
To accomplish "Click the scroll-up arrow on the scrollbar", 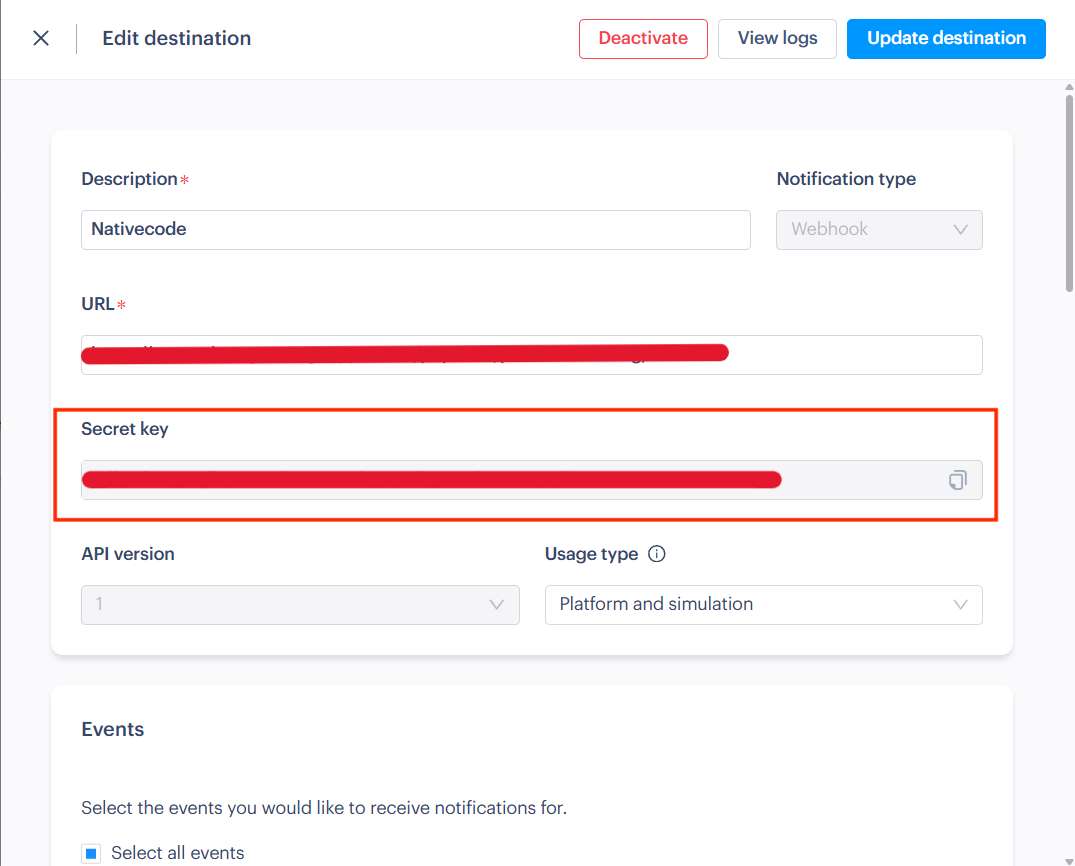I will tap(1068, 89).
